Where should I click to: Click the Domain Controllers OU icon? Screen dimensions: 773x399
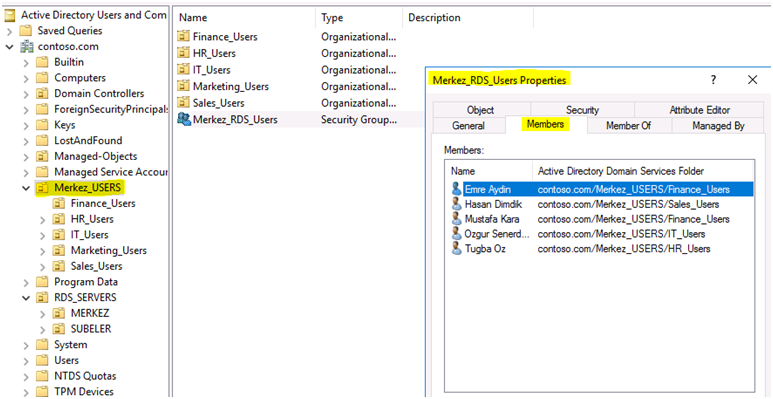(x=42, y=94)
